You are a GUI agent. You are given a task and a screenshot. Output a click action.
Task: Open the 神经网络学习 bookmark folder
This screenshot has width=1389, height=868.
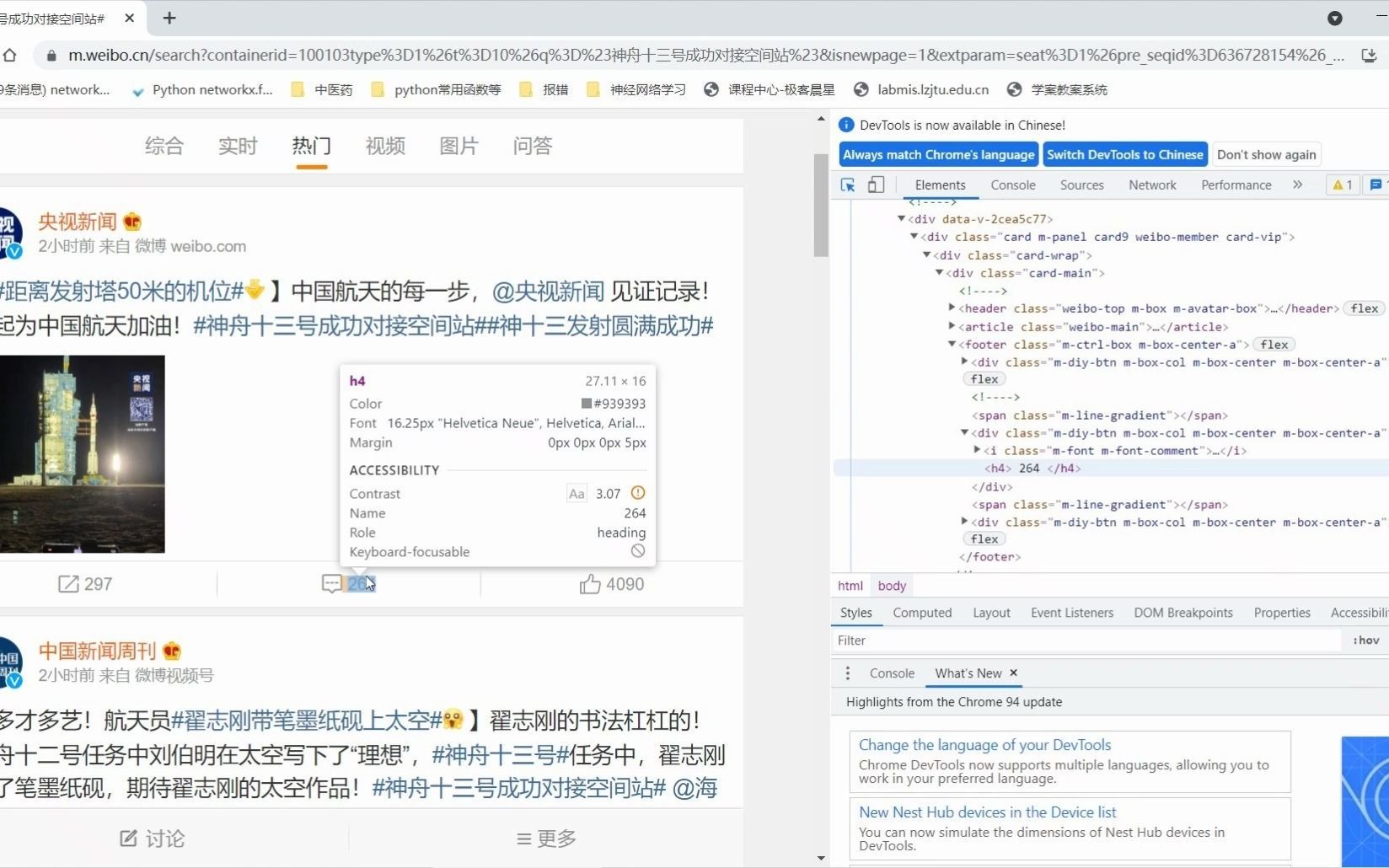pyautogui.click(x=636, y=89)
